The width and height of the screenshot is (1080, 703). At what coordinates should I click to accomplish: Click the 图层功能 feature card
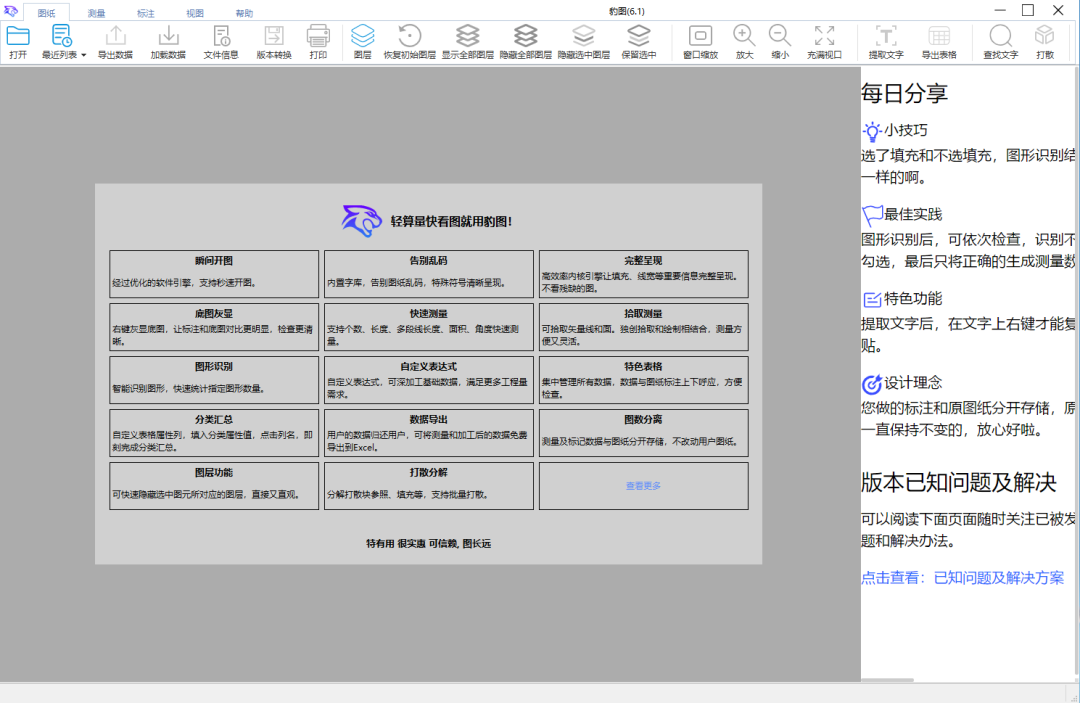click(214, 486)
